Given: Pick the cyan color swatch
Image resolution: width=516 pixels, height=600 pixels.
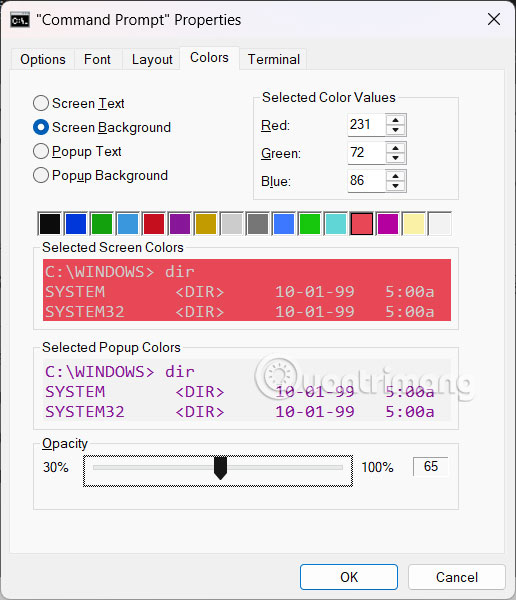Looking at the screenshot, I should 336,224.
